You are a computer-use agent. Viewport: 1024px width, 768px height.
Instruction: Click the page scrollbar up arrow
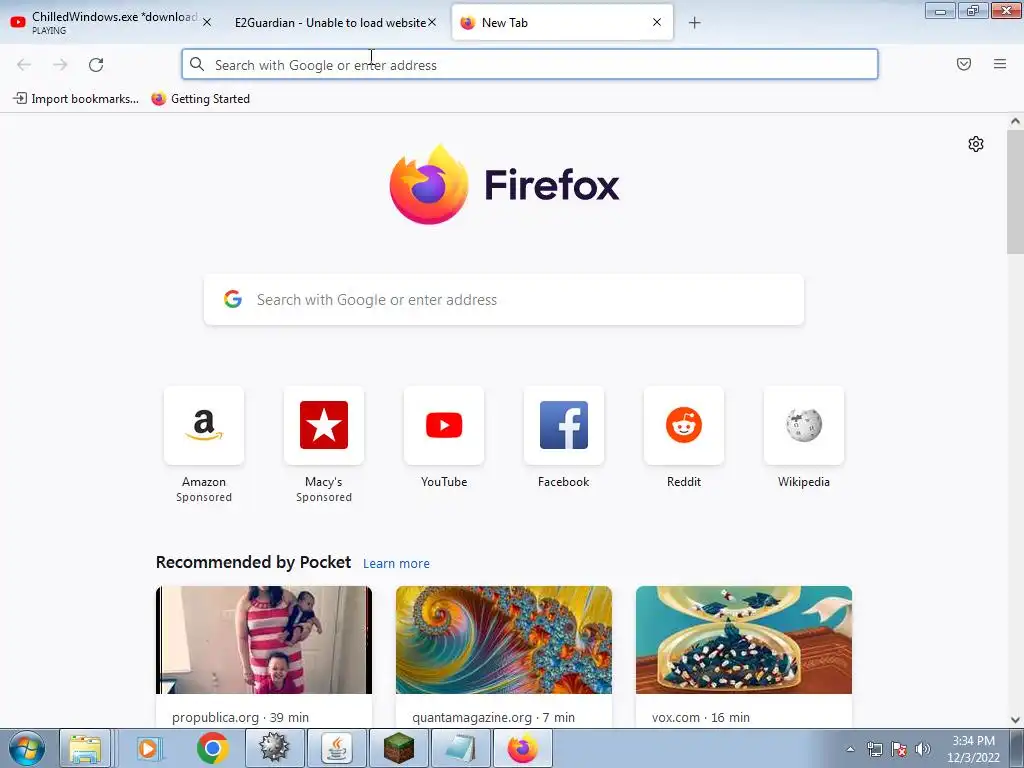[1015, 121]
